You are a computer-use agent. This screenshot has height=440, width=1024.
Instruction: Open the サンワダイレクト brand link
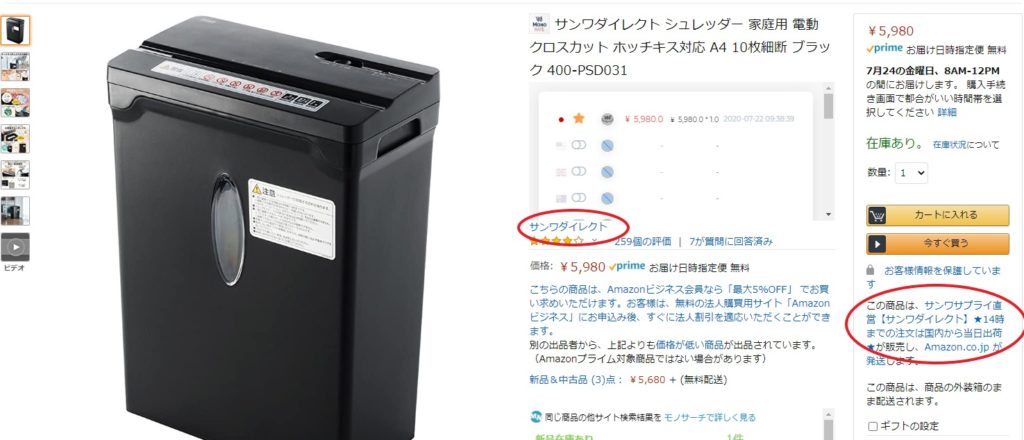(568, 227)
